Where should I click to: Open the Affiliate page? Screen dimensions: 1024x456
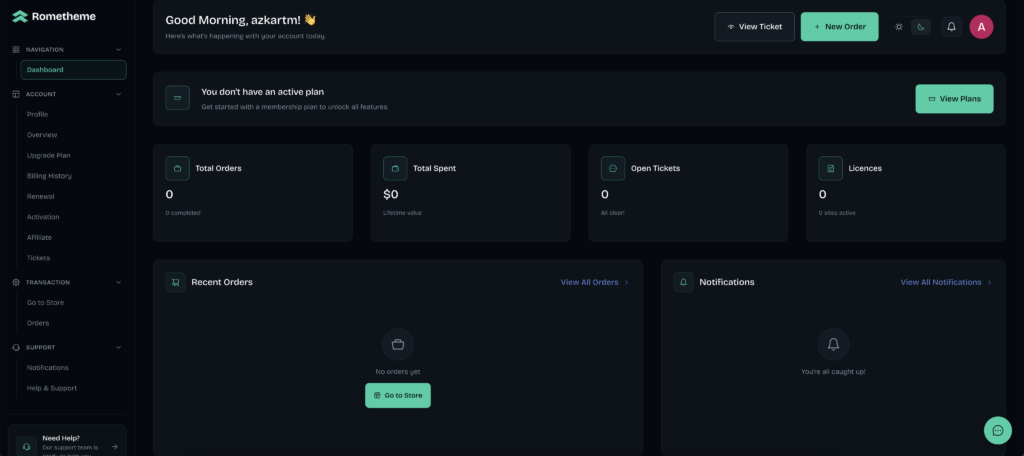tap(39, 237)
